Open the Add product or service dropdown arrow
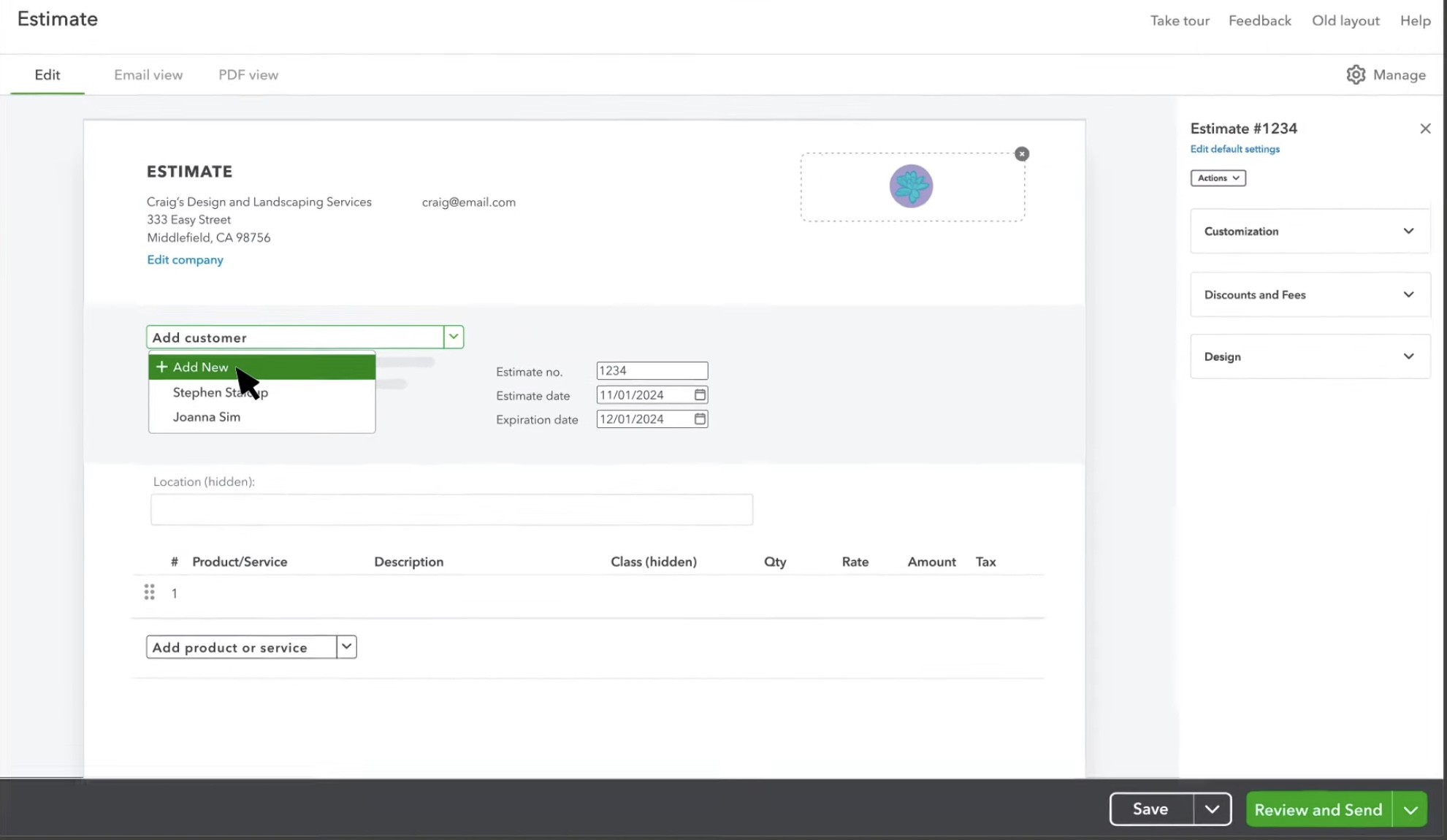Viewport: 1447px width, 840px height. [346, 647]
